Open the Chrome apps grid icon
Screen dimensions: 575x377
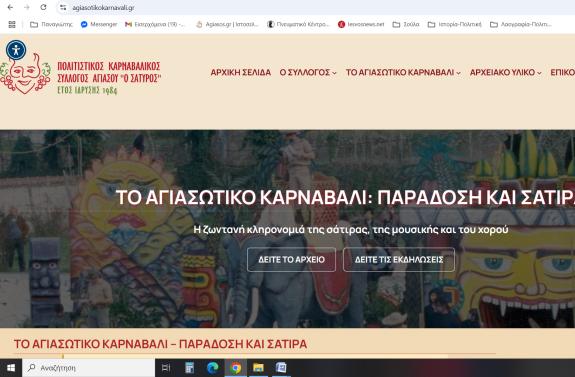click(12, 25)
